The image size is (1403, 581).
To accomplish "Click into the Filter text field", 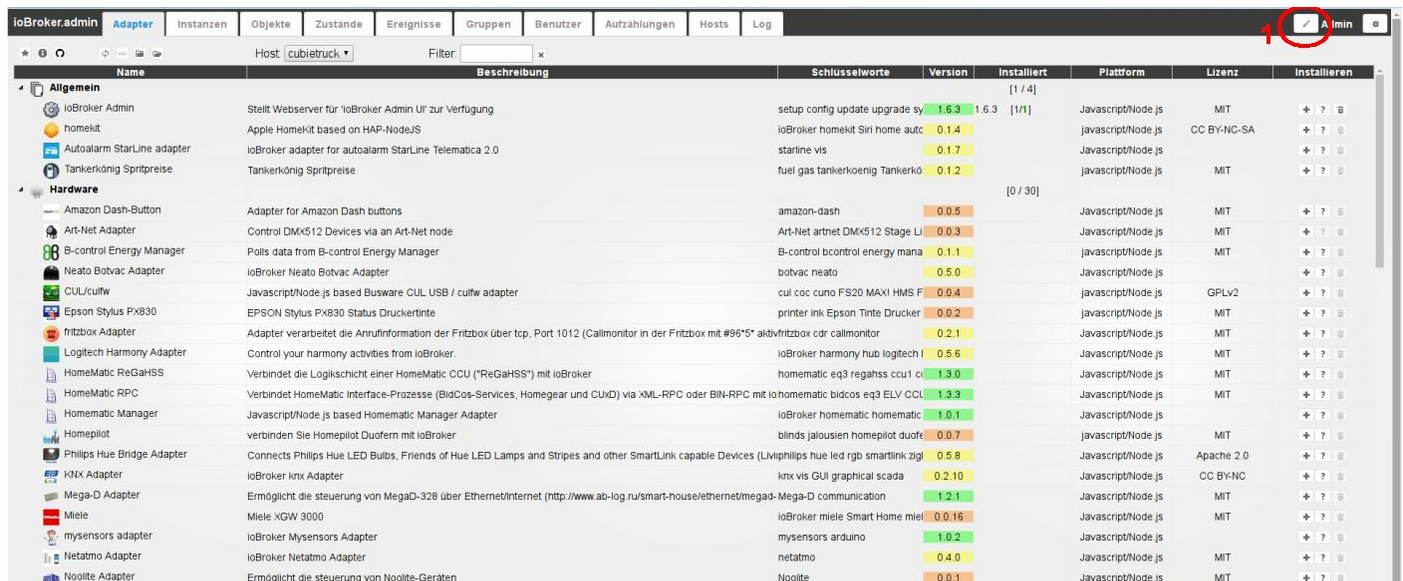I will [496, 54].
